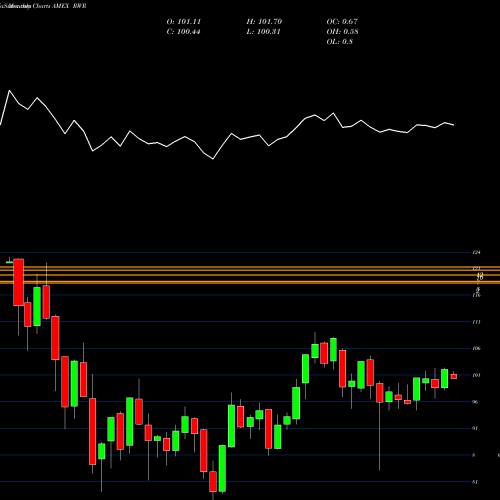Click the 81 price axis label

(x=476, y=482)
